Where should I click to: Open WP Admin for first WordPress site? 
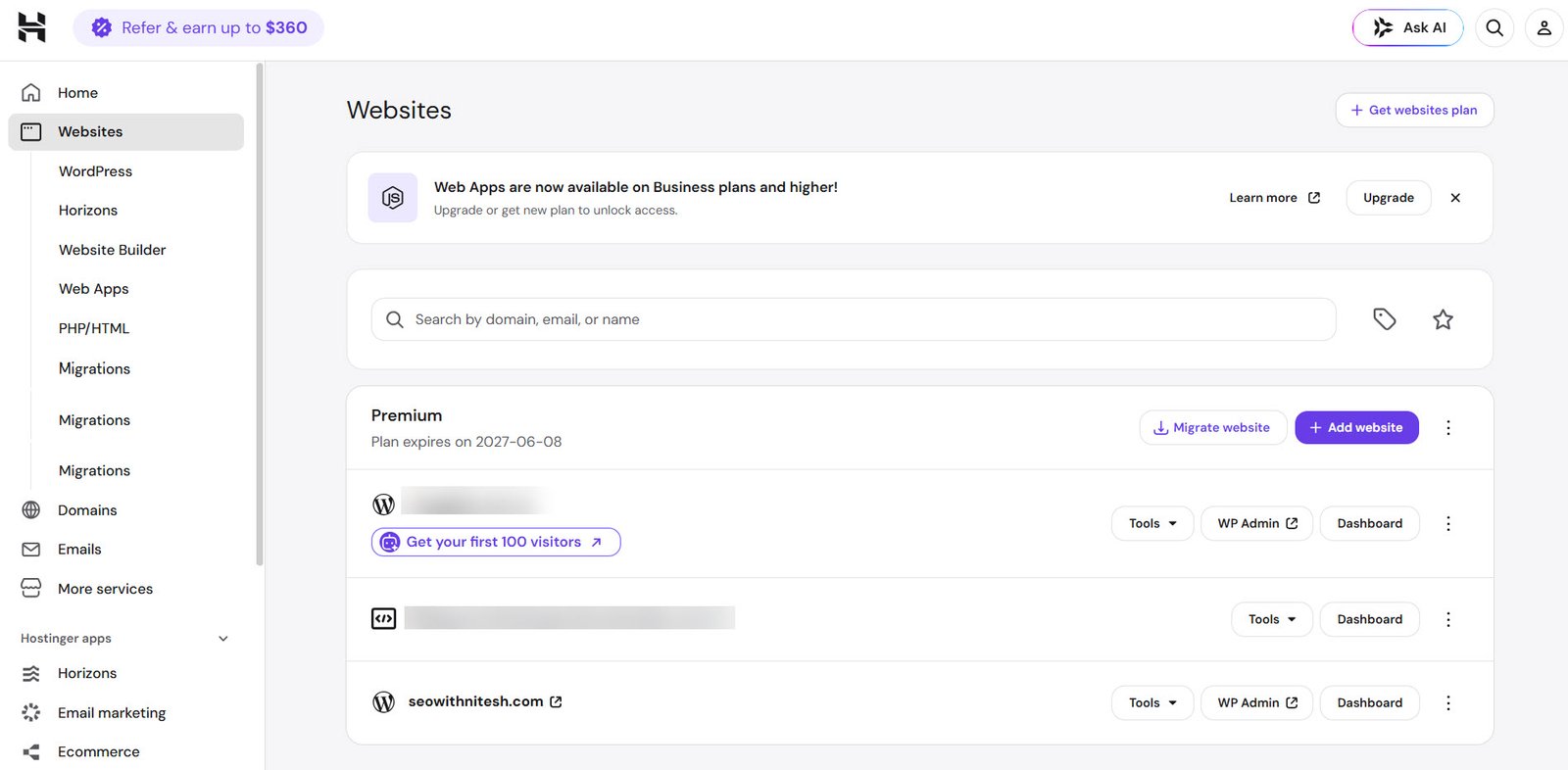[1257, 523]
